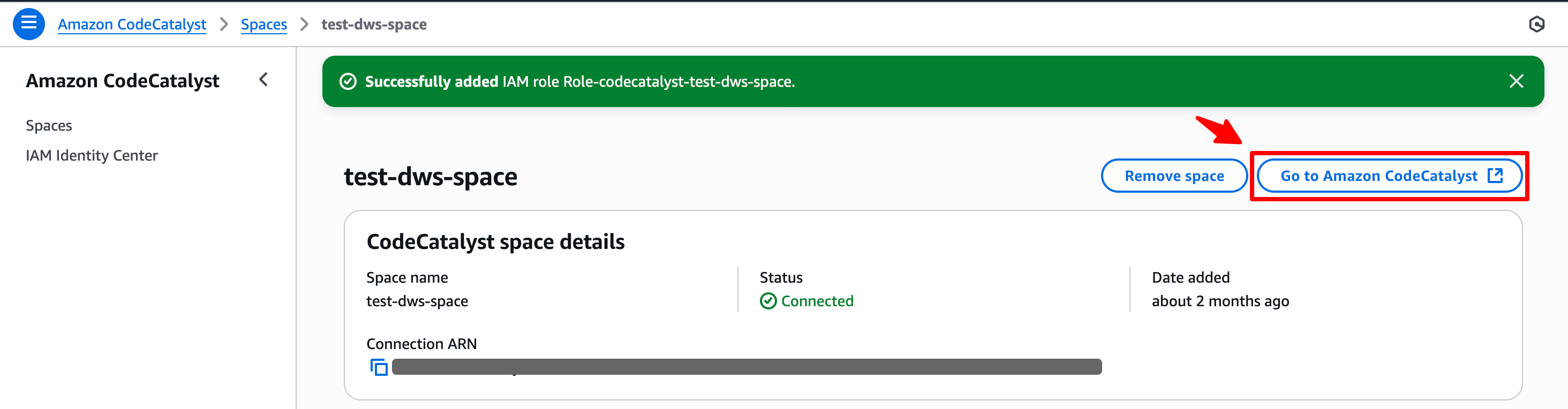Screen dimensions: 1568x409
Task: Click the green Connected status check icon
Action: point(767,301)
